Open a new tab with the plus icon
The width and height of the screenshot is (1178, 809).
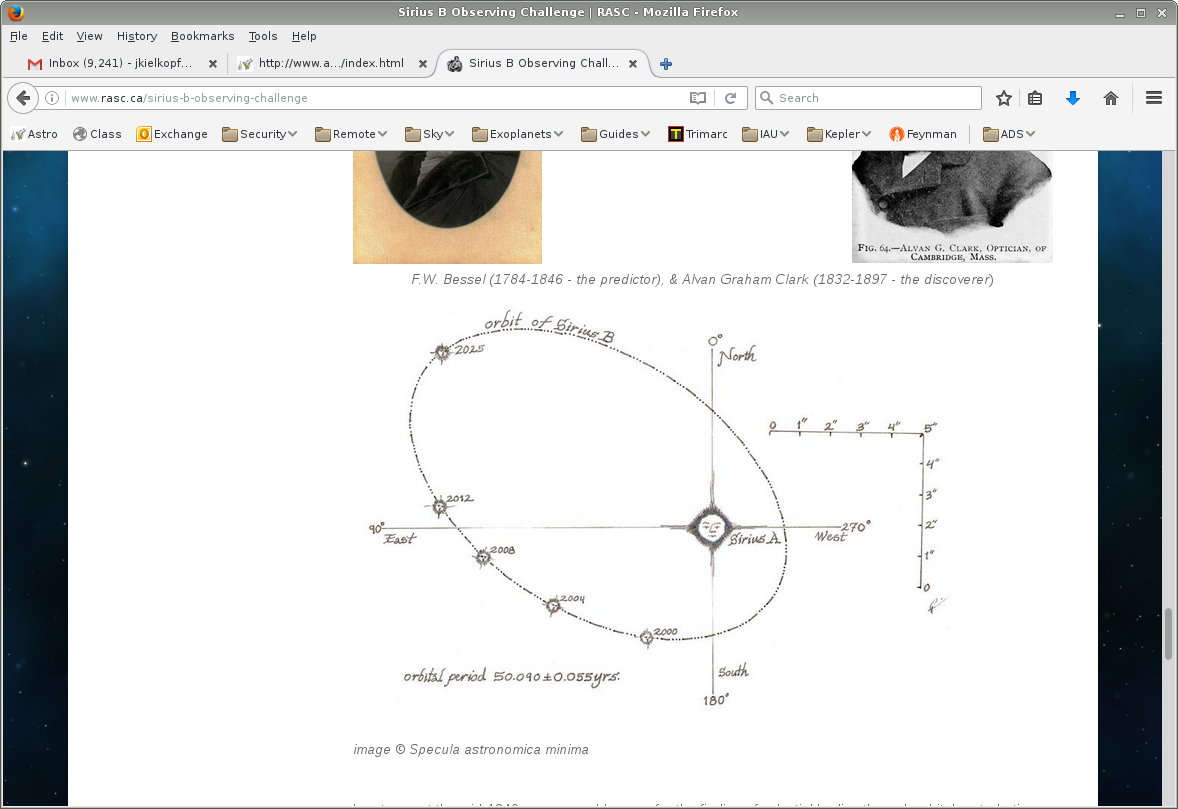[666, 64]
